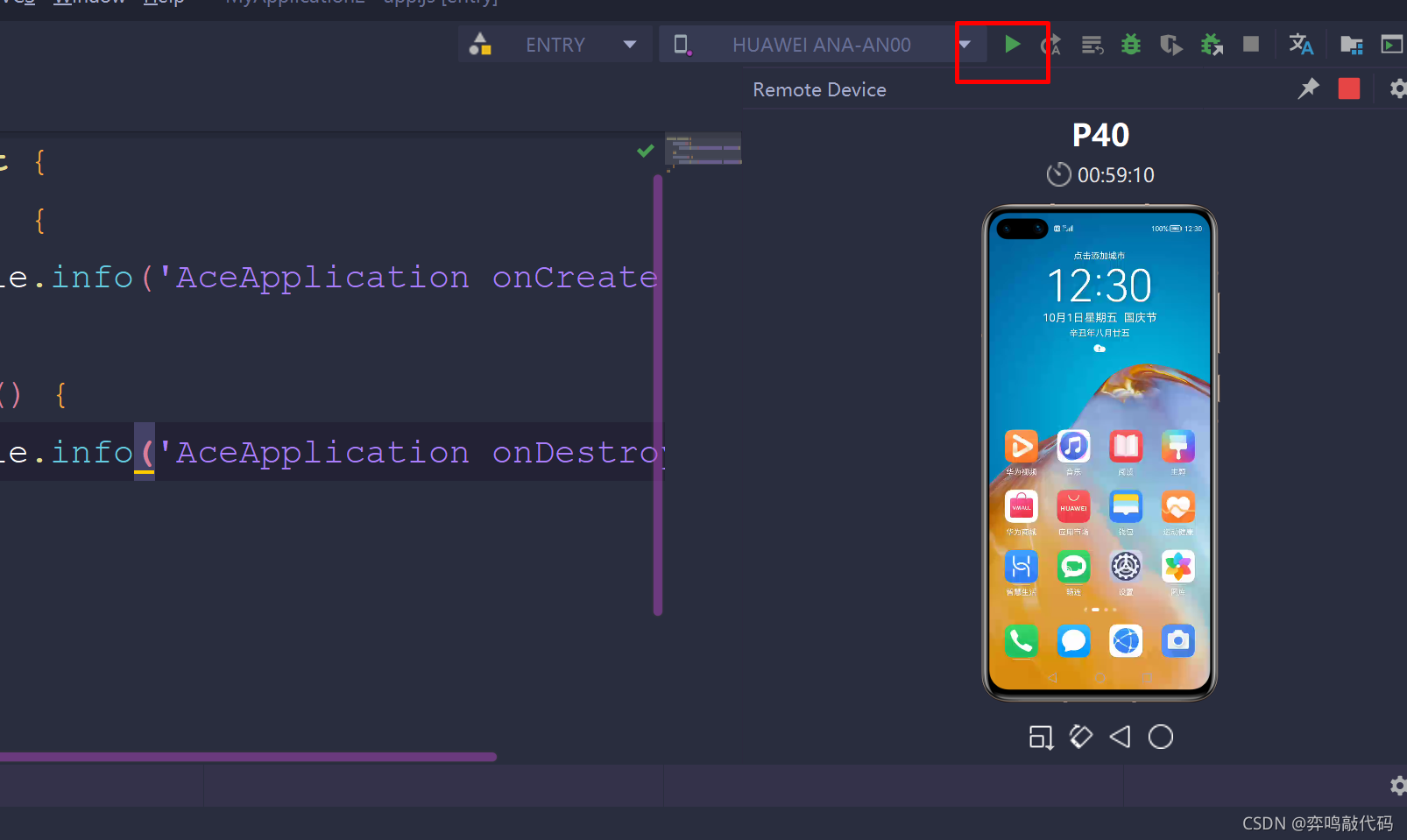Click the green inspection checkmark in the editor
This screenshot has width=1407, height=840.
coord(646,151)
